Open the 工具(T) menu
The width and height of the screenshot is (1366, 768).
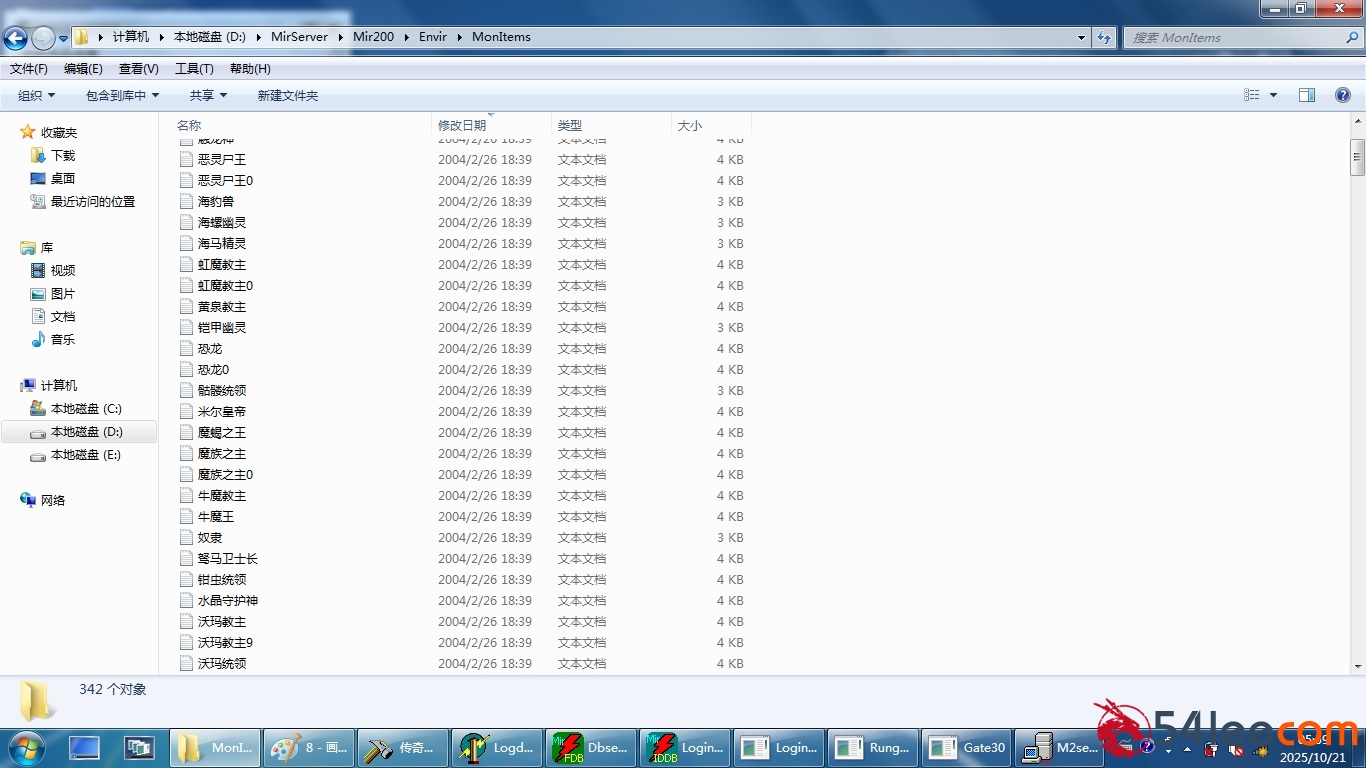click(194, 68)
